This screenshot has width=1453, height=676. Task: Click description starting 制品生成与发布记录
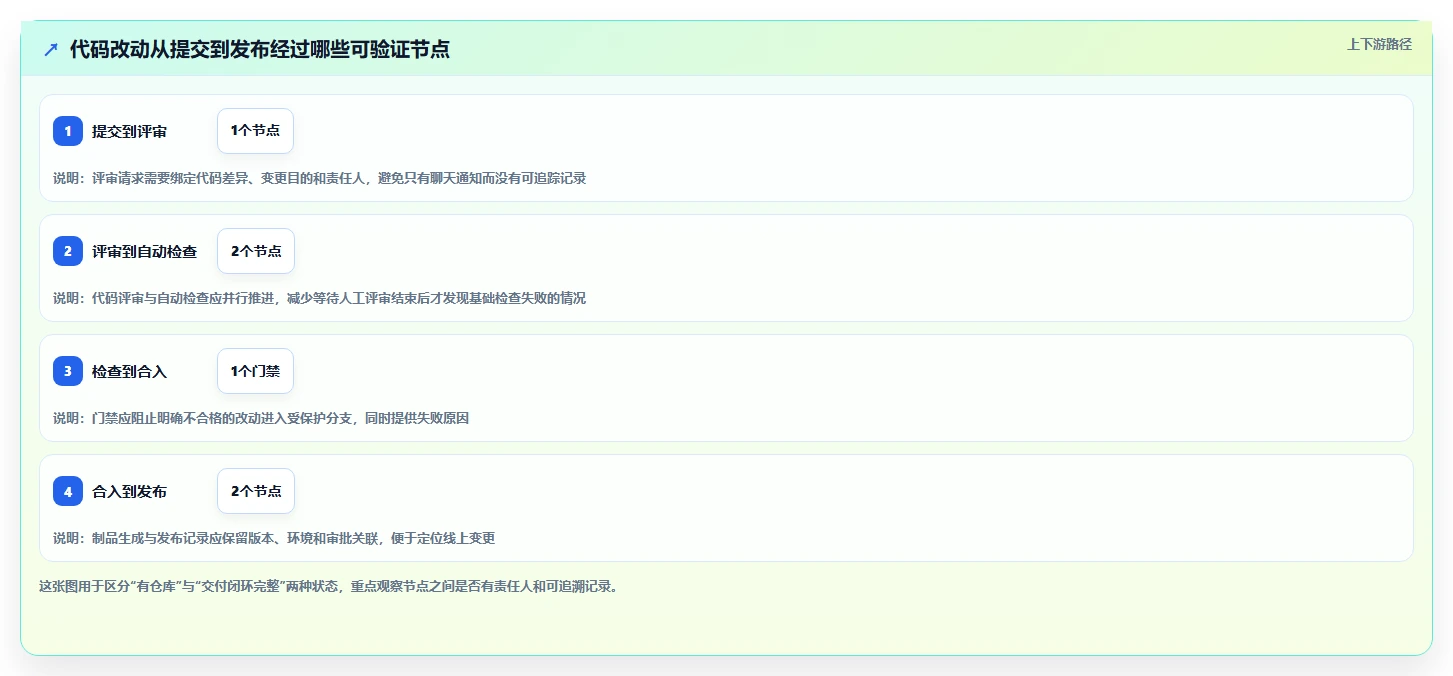pyautogui.click(x=274, y=538)
